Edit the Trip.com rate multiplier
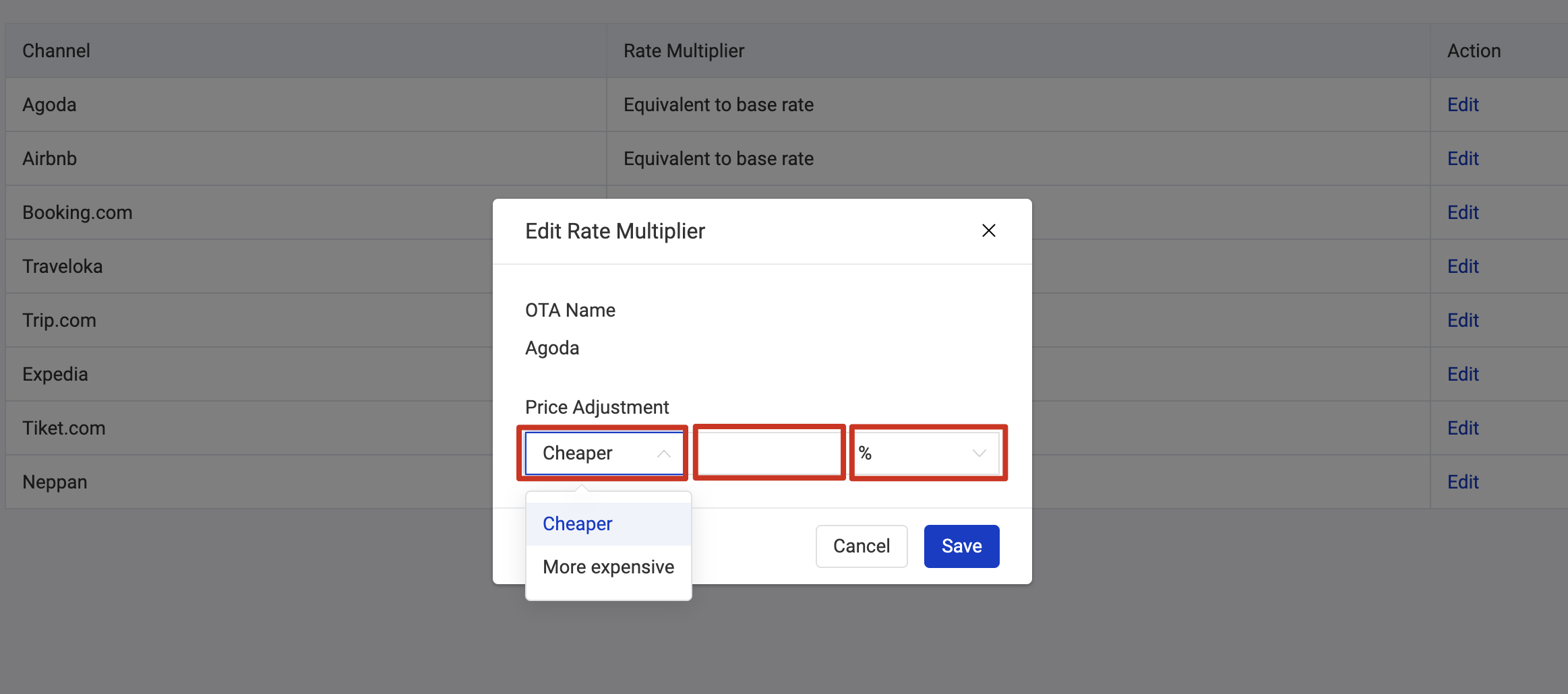The image size is (1568, 694). click(1462, 320)
